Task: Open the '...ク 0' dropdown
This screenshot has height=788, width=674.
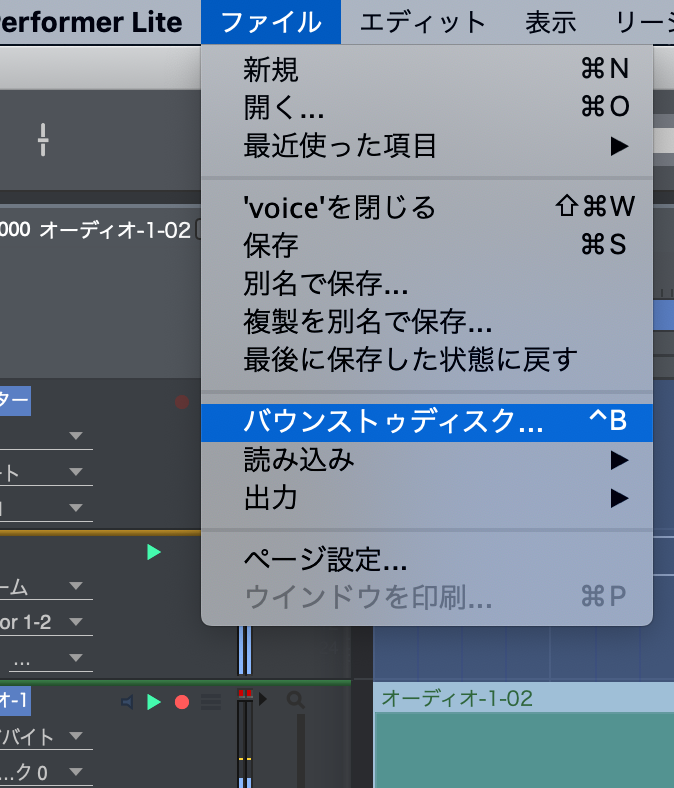Action: point(46,772)
